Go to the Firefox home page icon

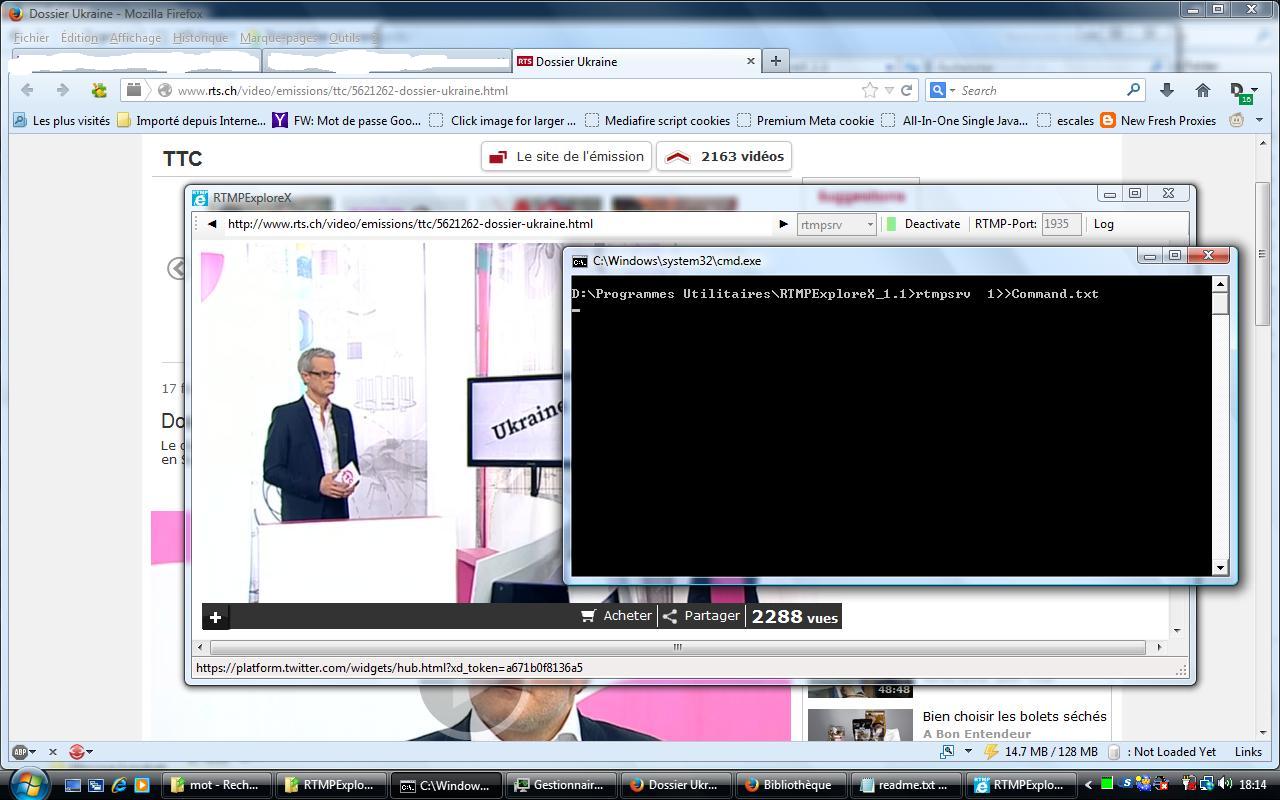click(1203, 90)
